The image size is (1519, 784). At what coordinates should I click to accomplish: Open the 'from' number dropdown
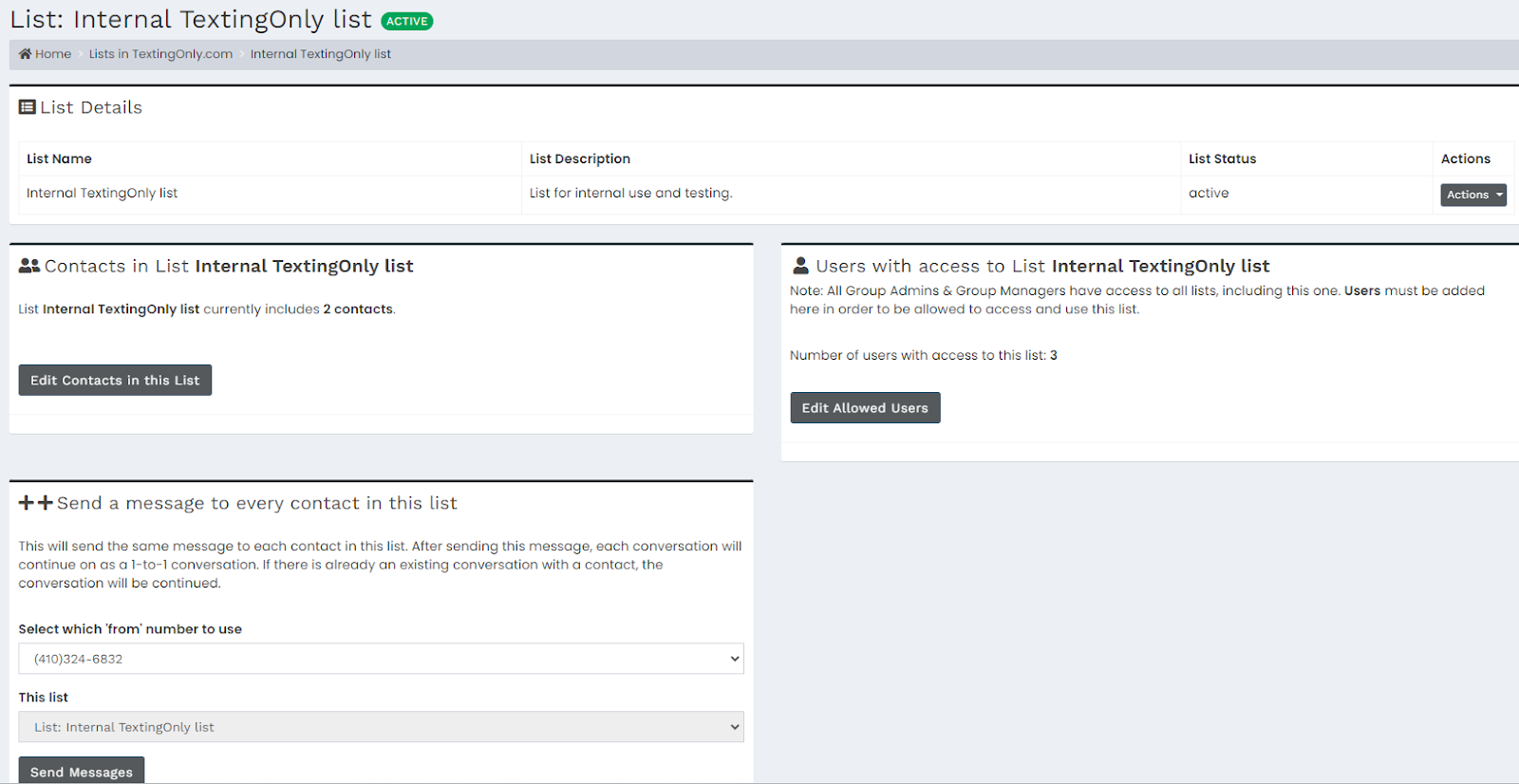pyautogui.click(x=381, y=659)
